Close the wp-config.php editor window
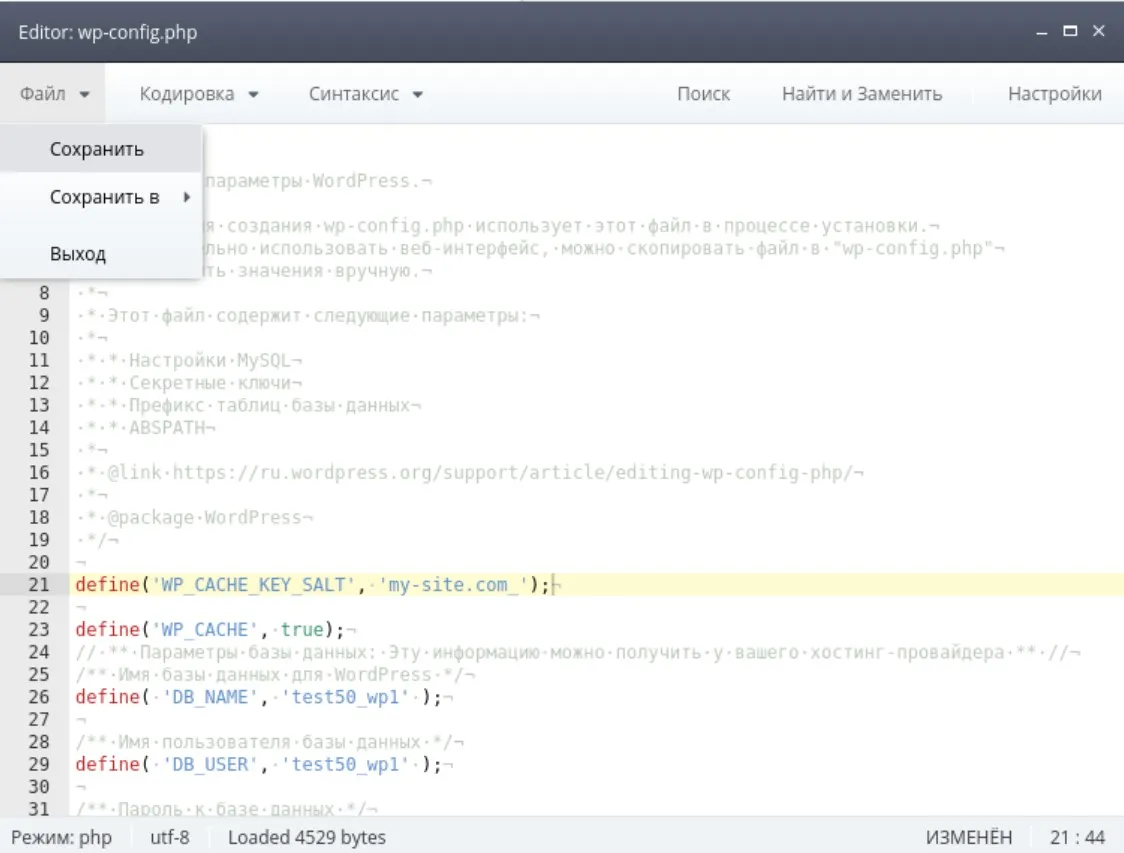The image size is (1124, 853). (1098, 31)
